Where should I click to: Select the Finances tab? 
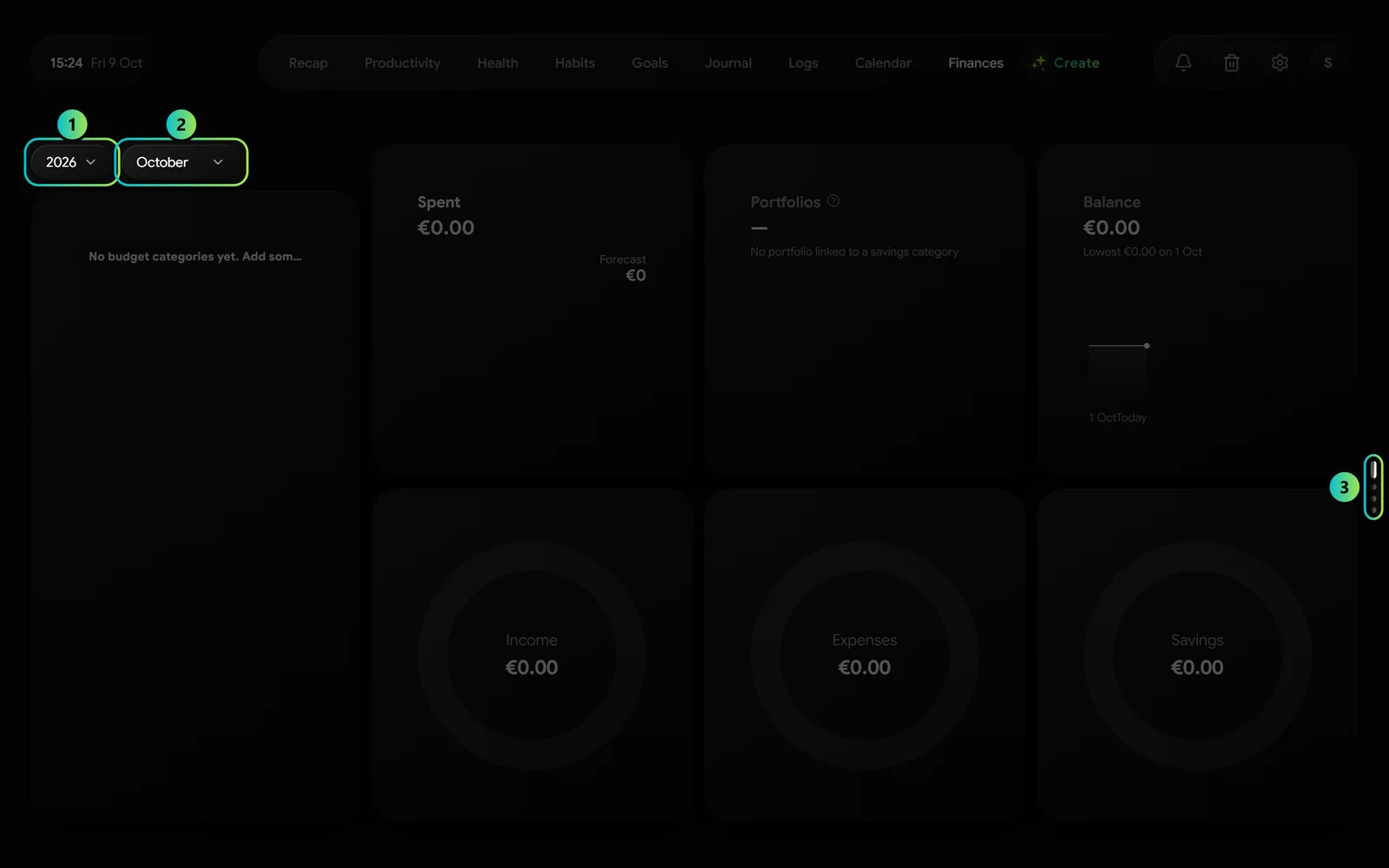click(976, 62)
